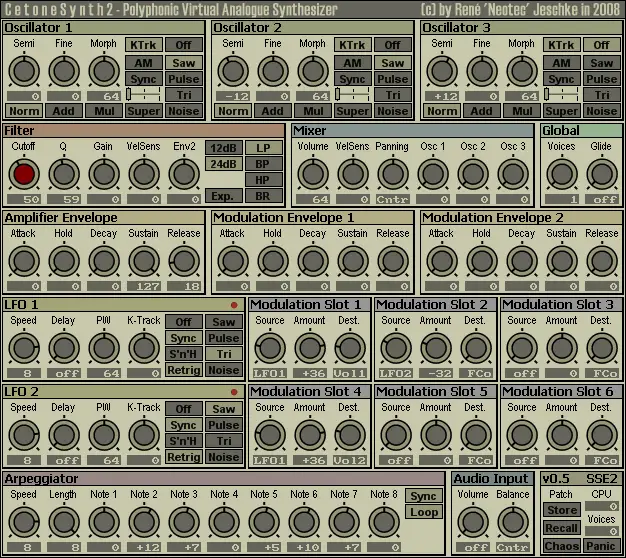626x558 pixels.
Task: Click Arpeggiator Length knob
Action: tap(64, 522)
